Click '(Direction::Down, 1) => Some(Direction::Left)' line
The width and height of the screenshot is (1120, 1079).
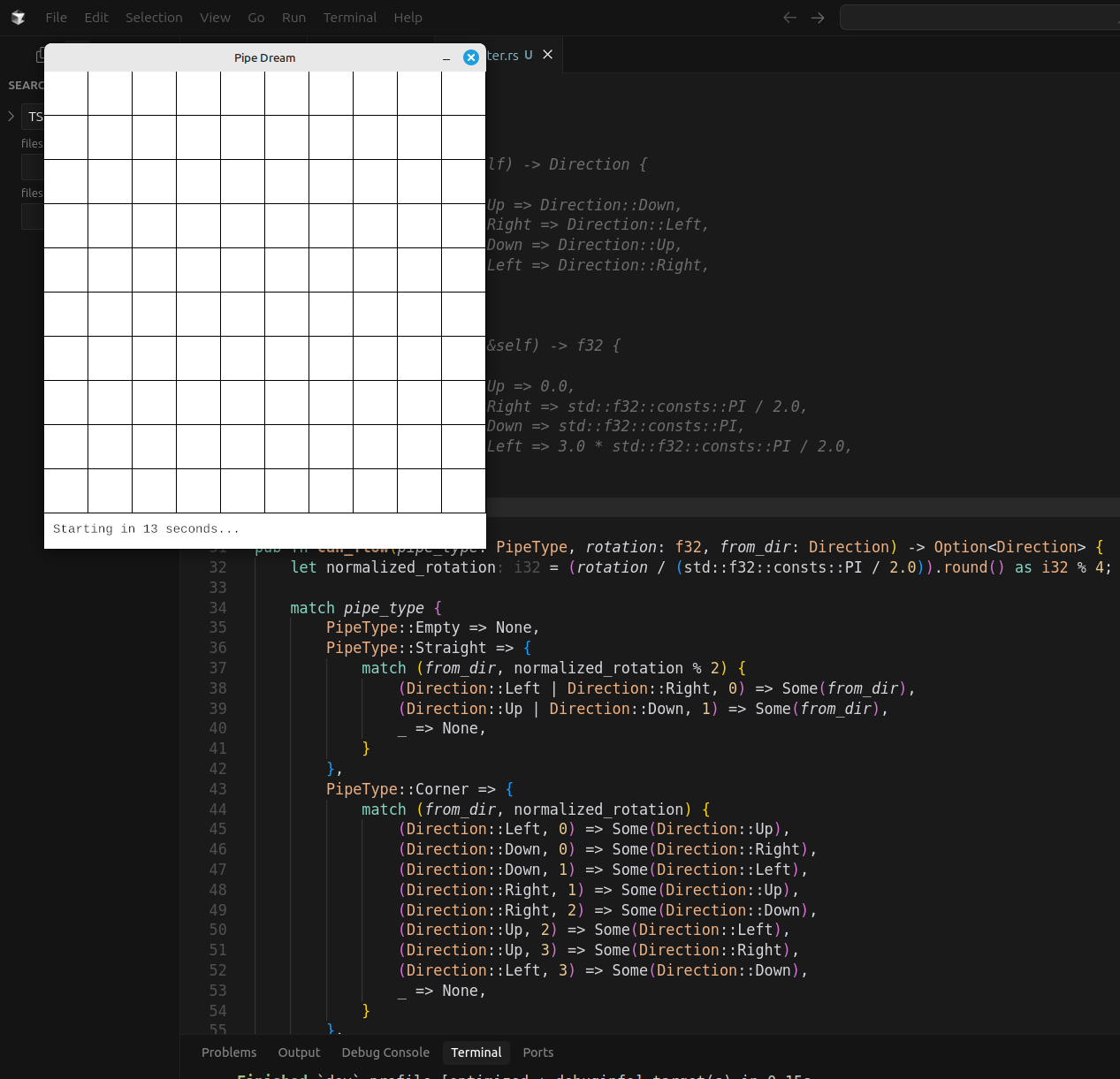[603, 870]
